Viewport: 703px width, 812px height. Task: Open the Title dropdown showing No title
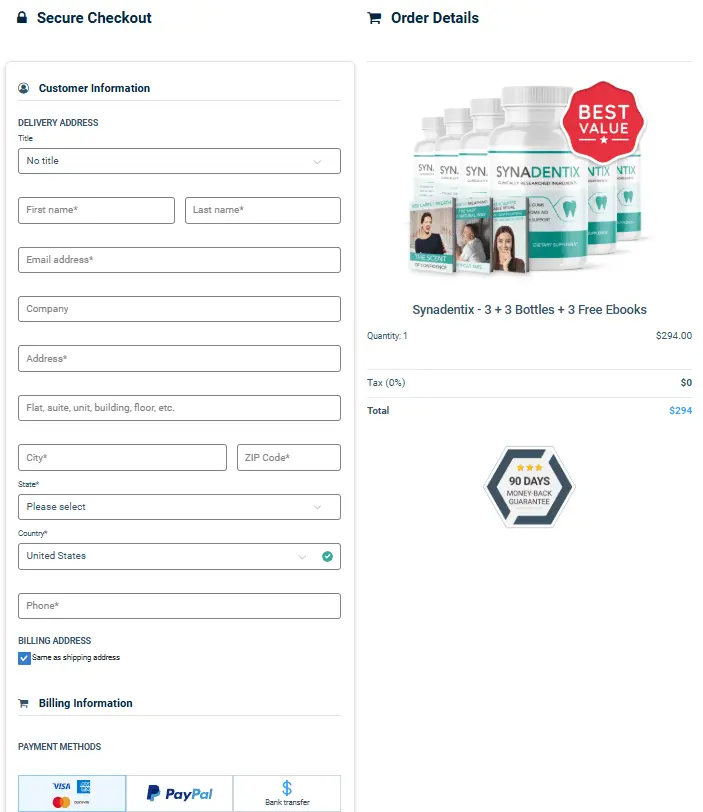(179, 161)
